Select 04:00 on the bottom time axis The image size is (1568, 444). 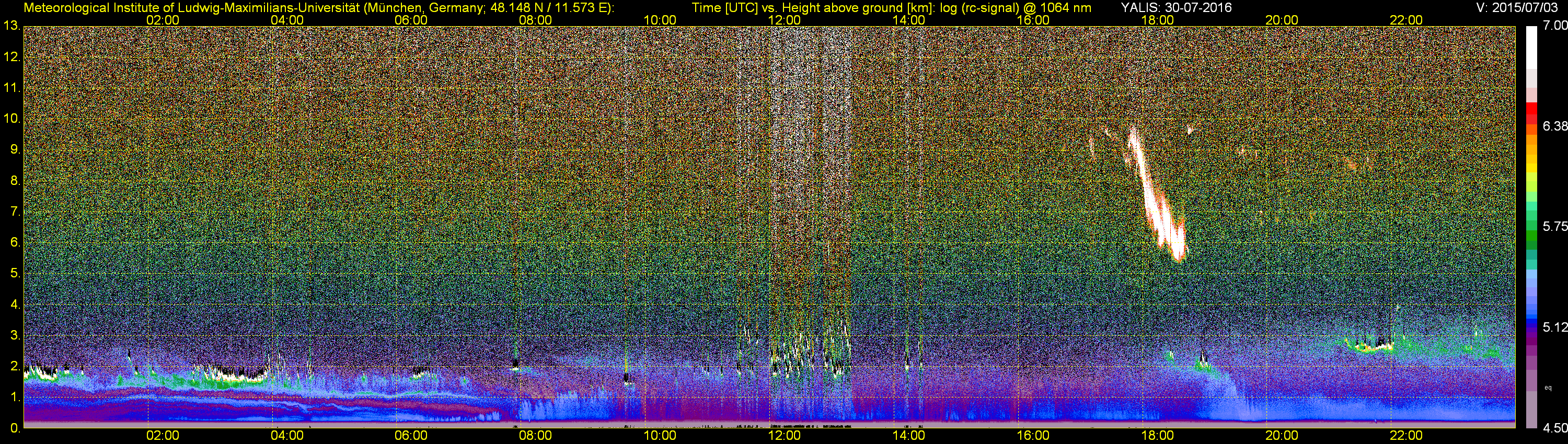[x=287, y=436]
